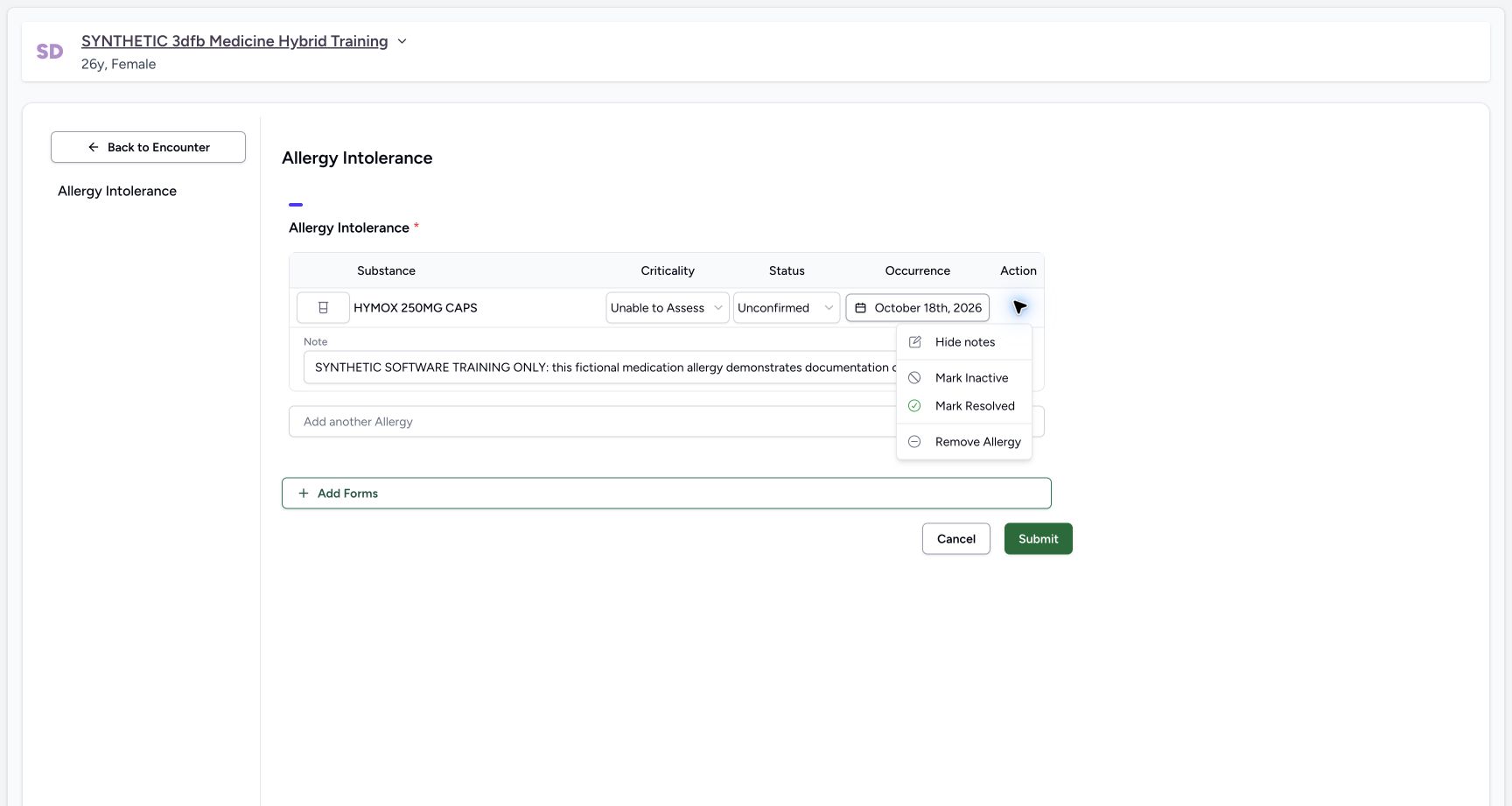This screenshot has height=806, width=1512.
Task: Expand the patient name chevron dropdown
Action: (x=402, y=41)
